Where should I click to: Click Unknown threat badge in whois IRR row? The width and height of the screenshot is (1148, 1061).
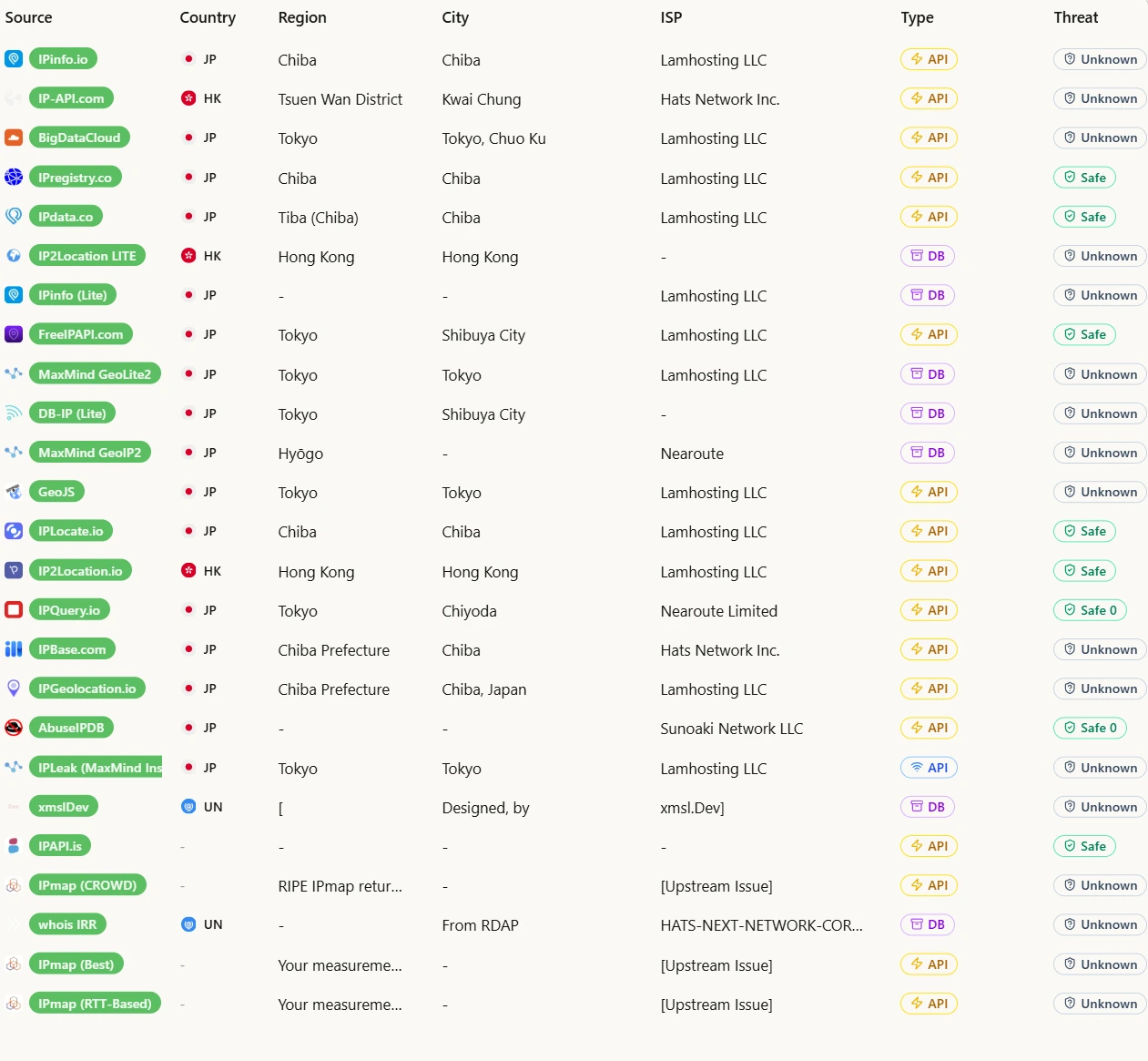tap(1100, 924)
